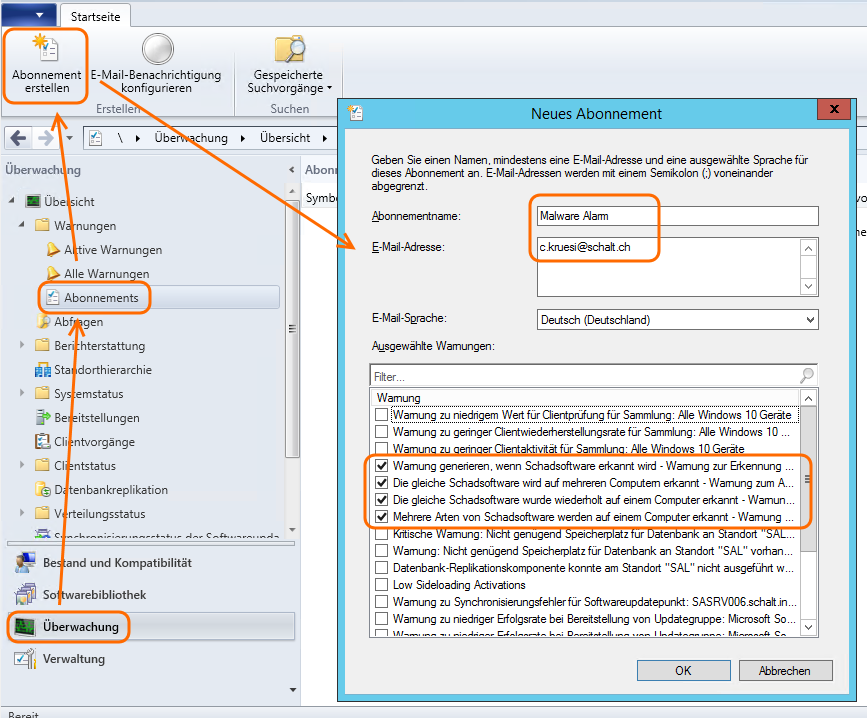Viewport: 867px width, 718px height.
Task: Select Verwaltung workspace in navigation pane
Action: [x=73, y=659]
